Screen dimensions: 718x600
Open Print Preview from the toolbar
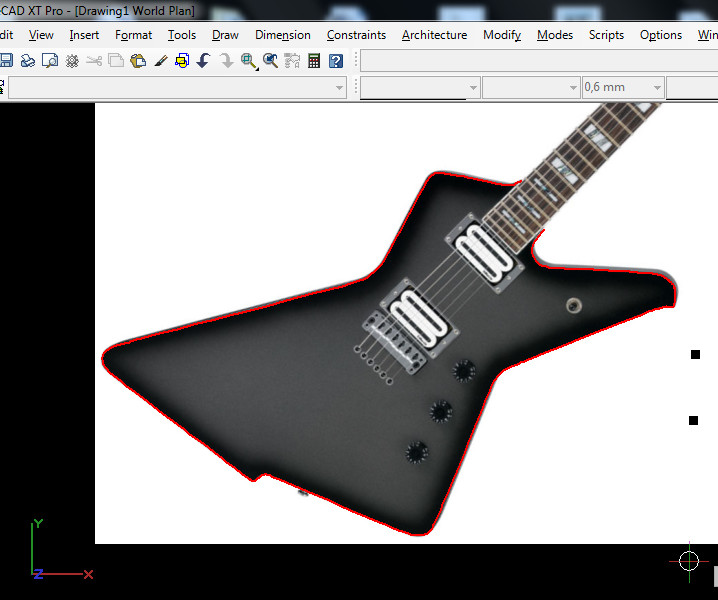[x=50, y=61]
